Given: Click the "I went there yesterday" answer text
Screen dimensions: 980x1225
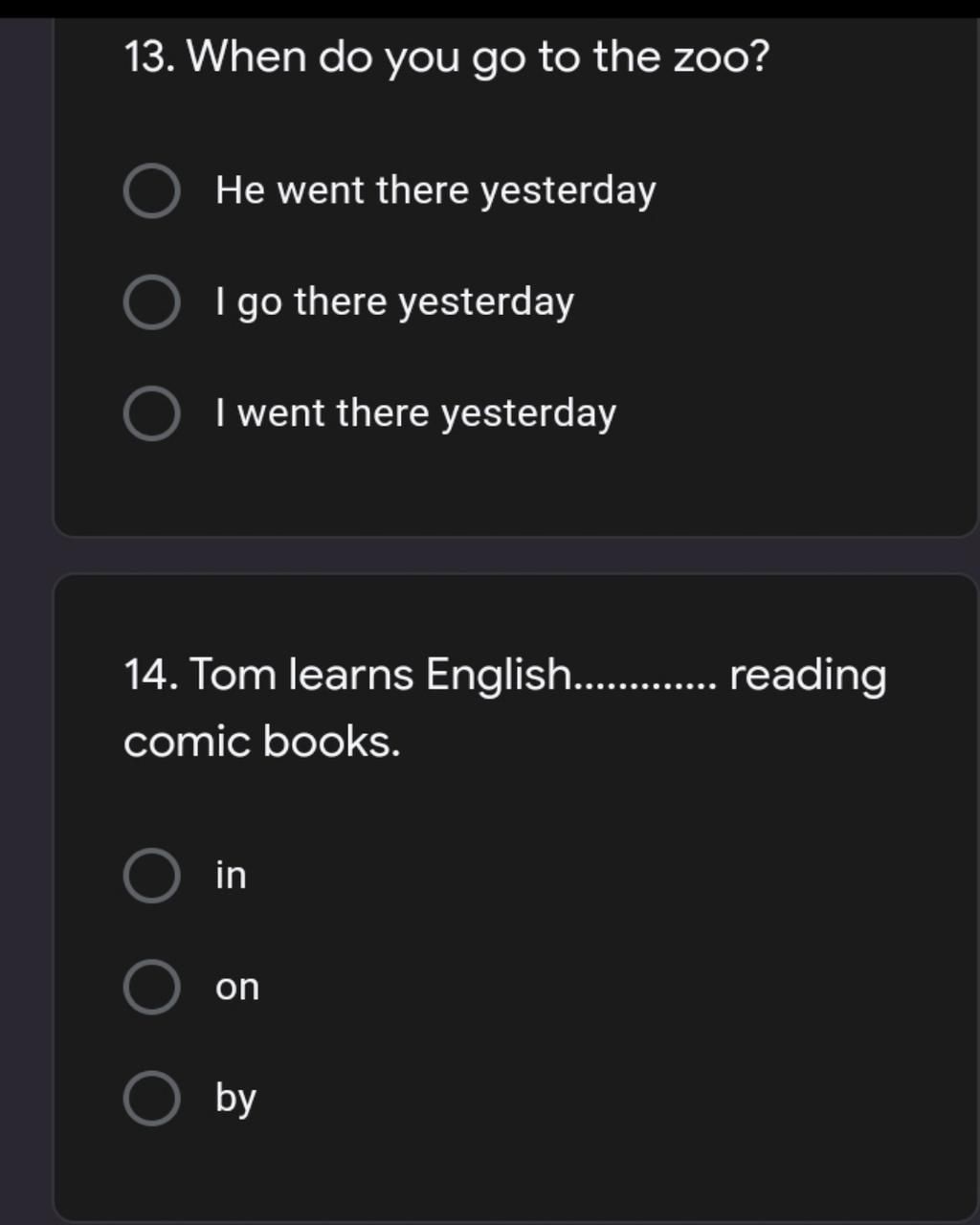Looking at the screenshot, I should coord(415,414).
